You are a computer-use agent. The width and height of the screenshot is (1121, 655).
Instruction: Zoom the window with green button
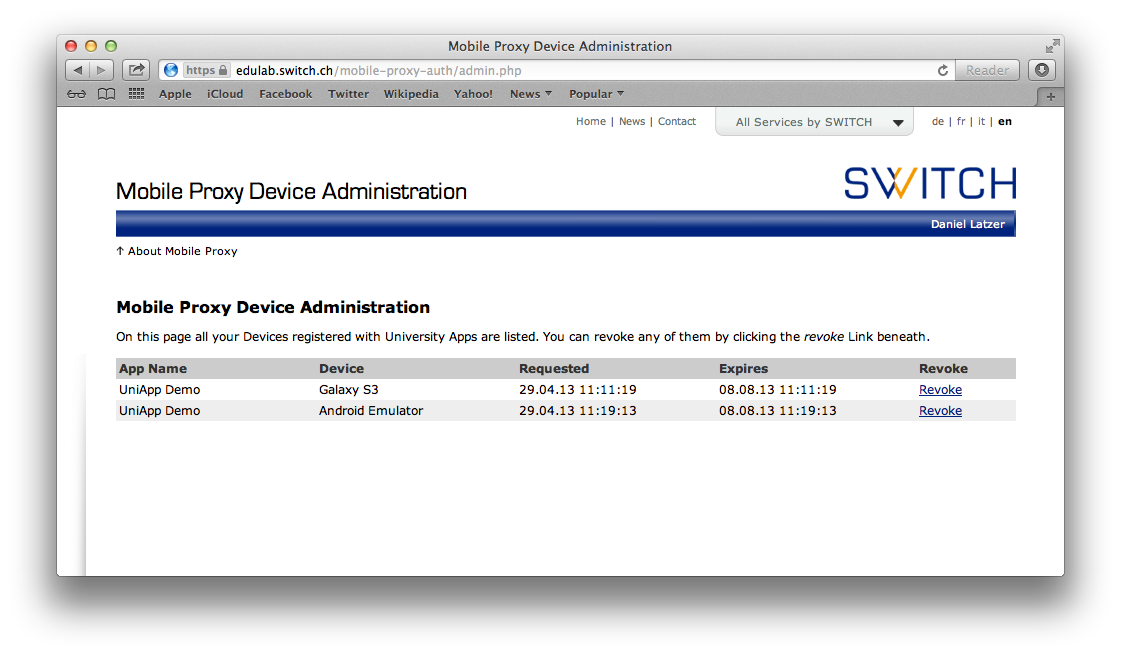[x=111, y=46]
